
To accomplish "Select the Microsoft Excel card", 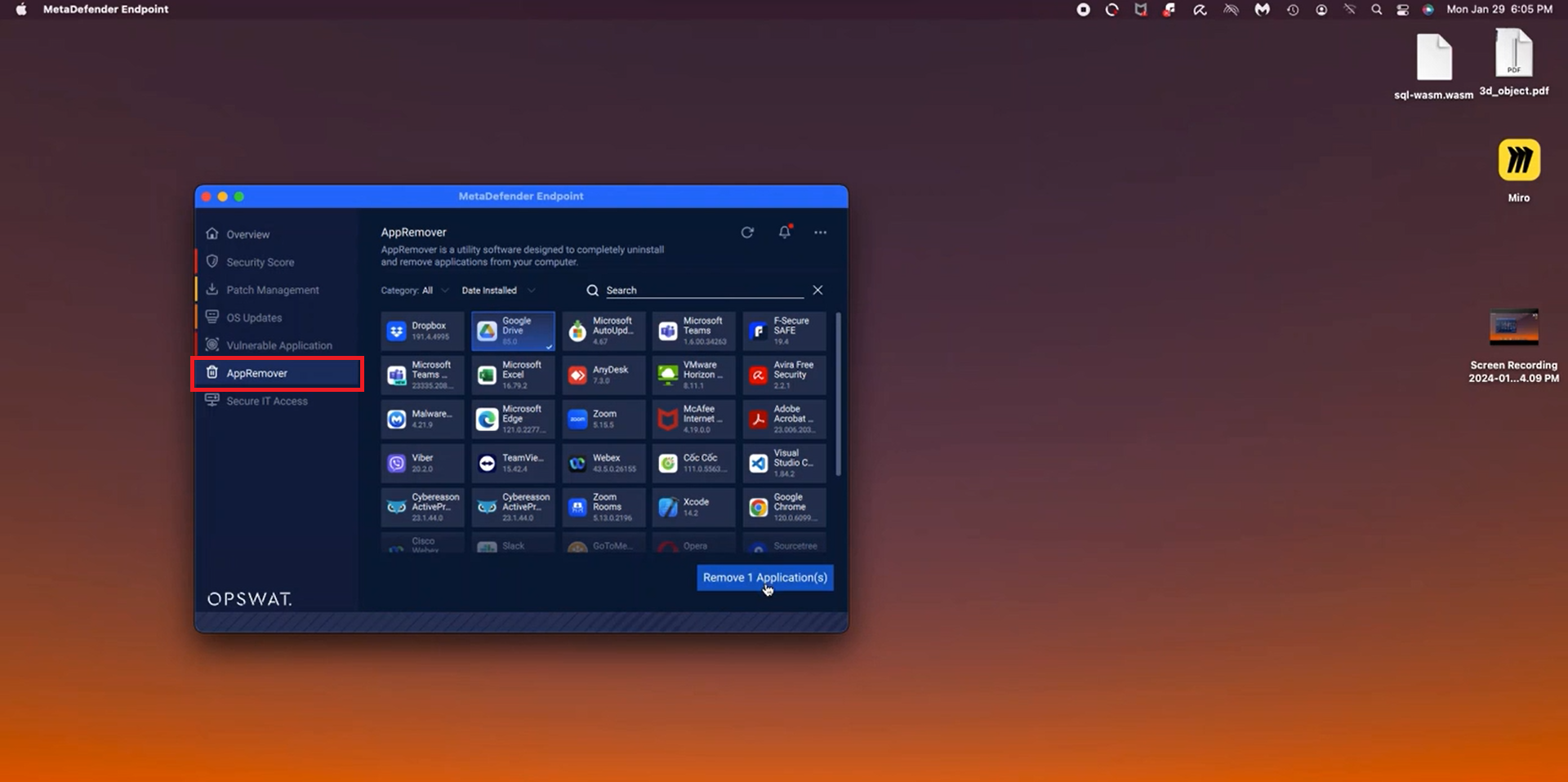I will point(513,375).
